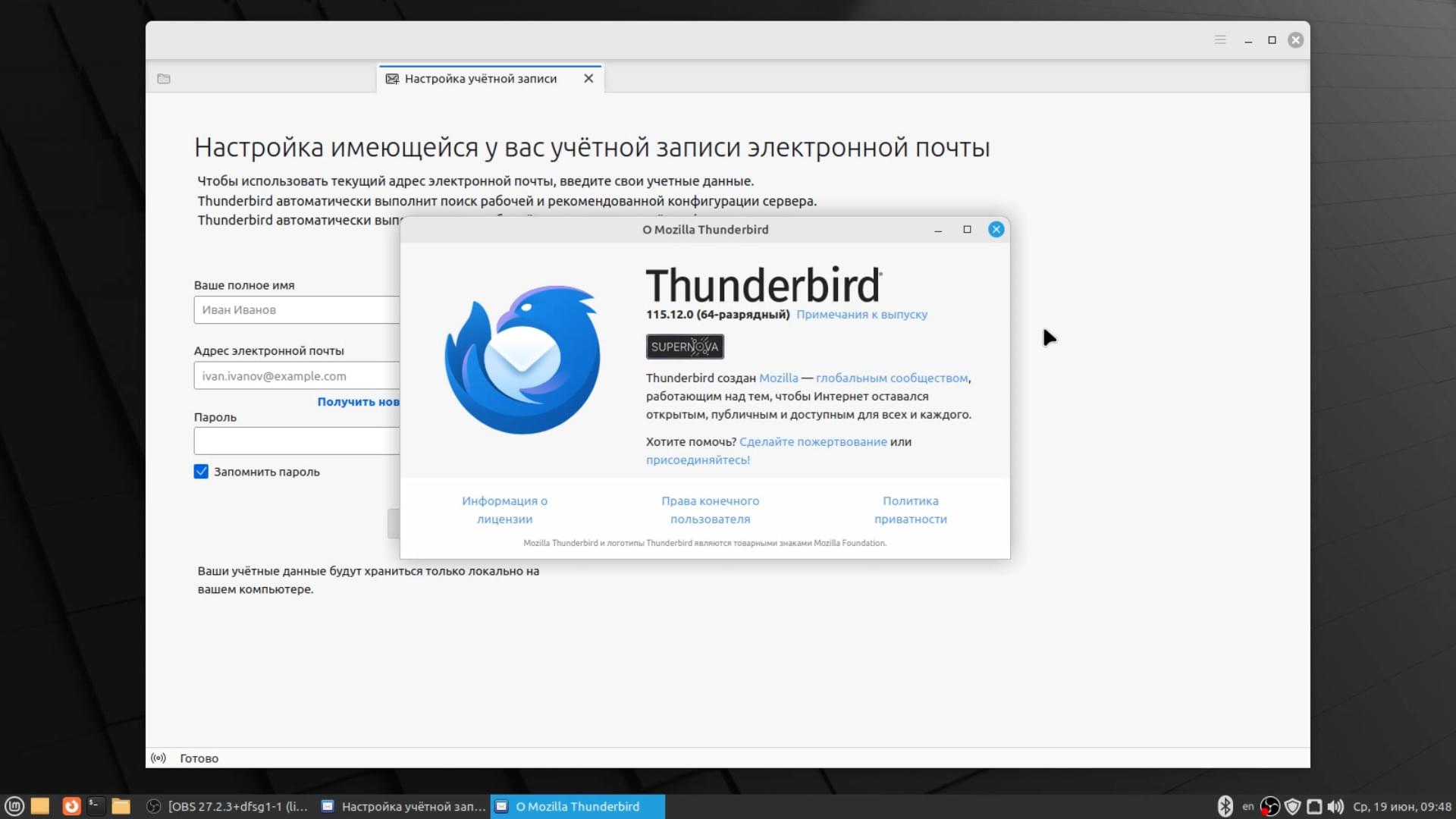Open the Mozilla link in About dialog
Viewport: 1456px width, 819px height.
[778, 378]
